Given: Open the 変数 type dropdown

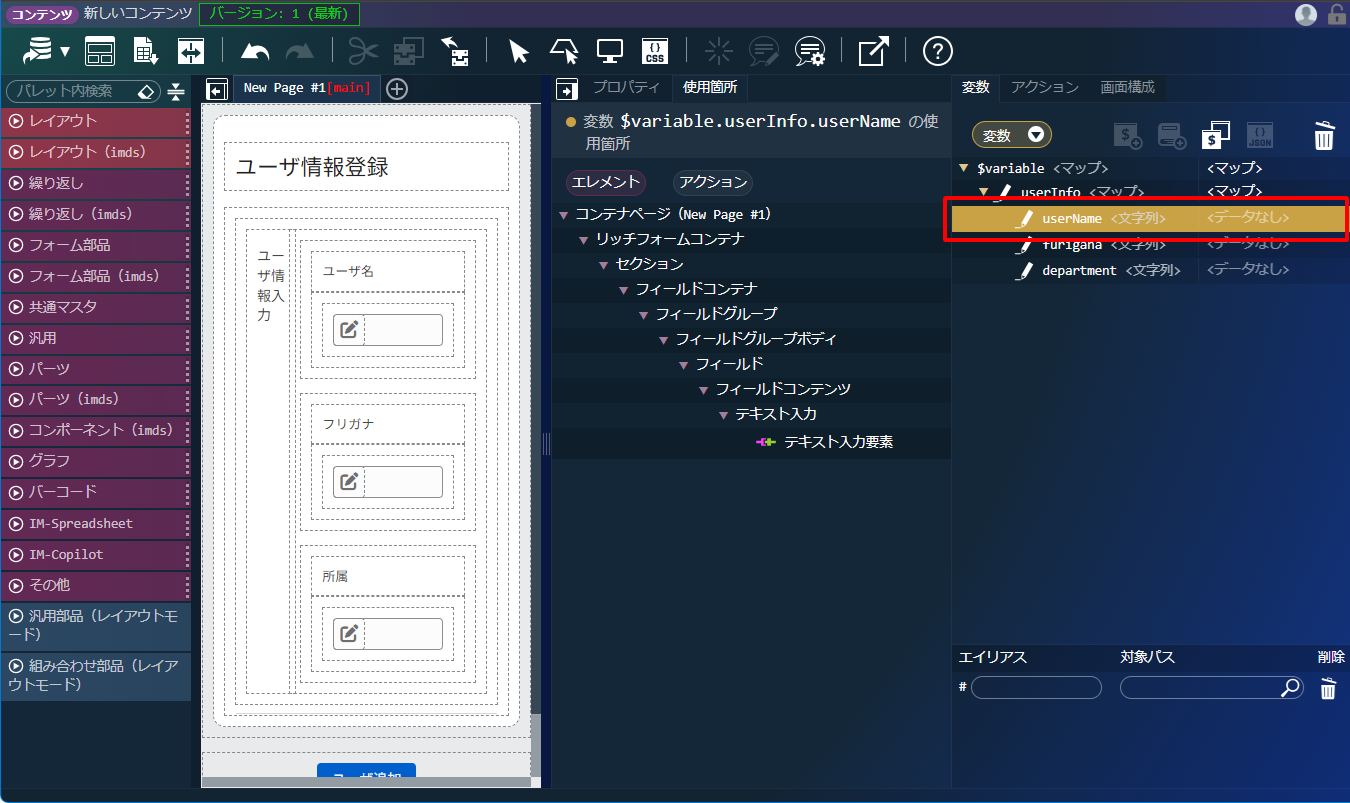Looking at the screenshot, I should (x=1011, y=135).
